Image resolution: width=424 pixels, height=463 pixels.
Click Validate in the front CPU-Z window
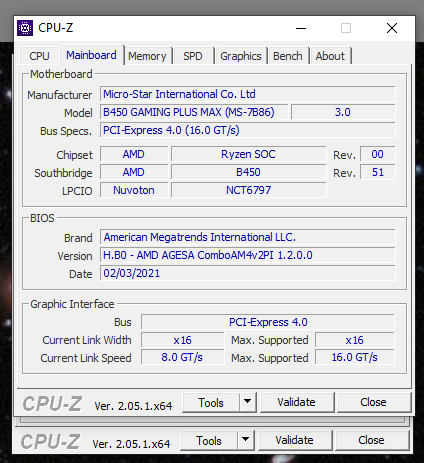point(297,402)
